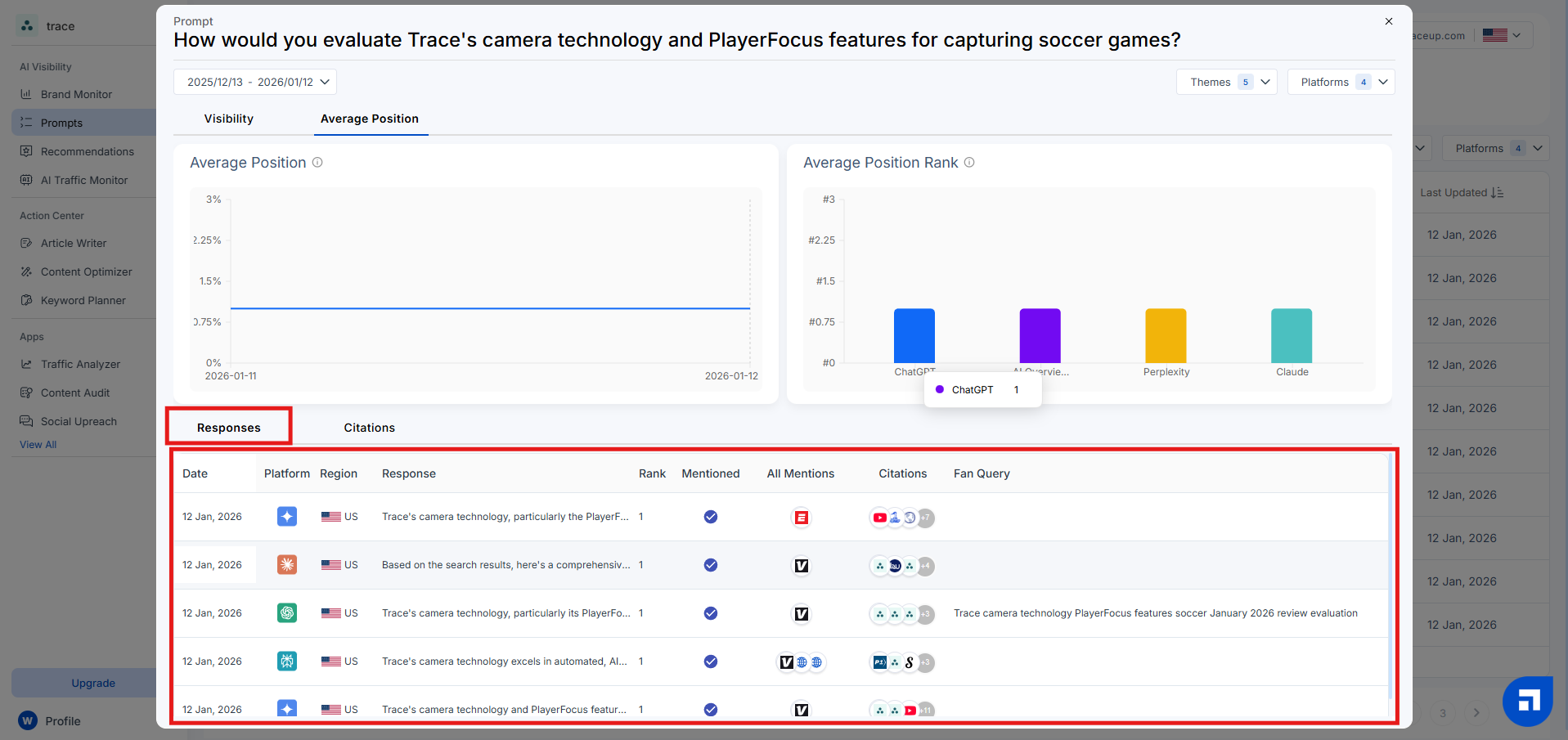
Task: Expand the Platforms dropdown in the modal
Action: pos(1341,82)
